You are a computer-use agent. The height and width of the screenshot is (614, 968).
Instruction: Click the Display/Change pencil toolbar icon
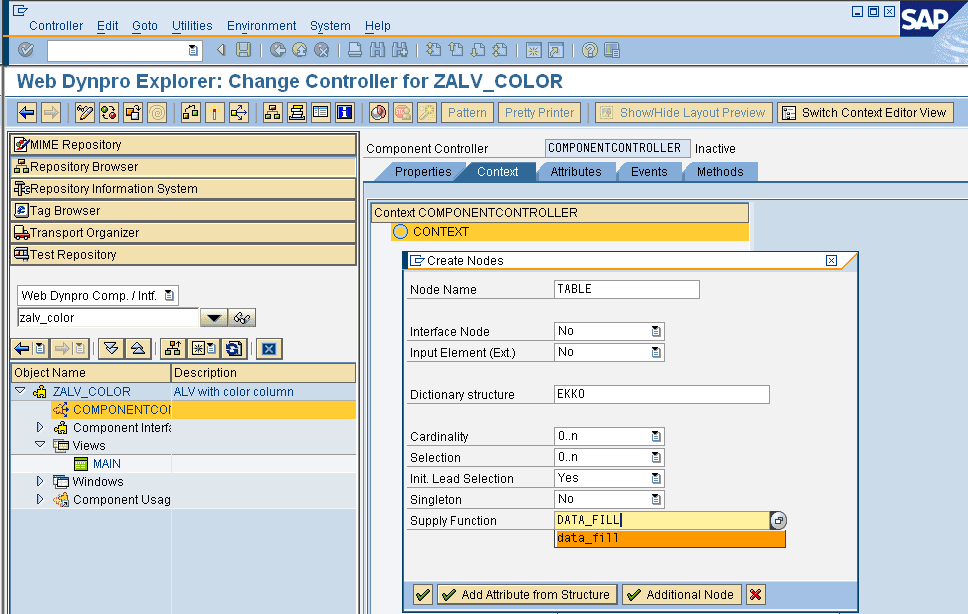(83, 113)
